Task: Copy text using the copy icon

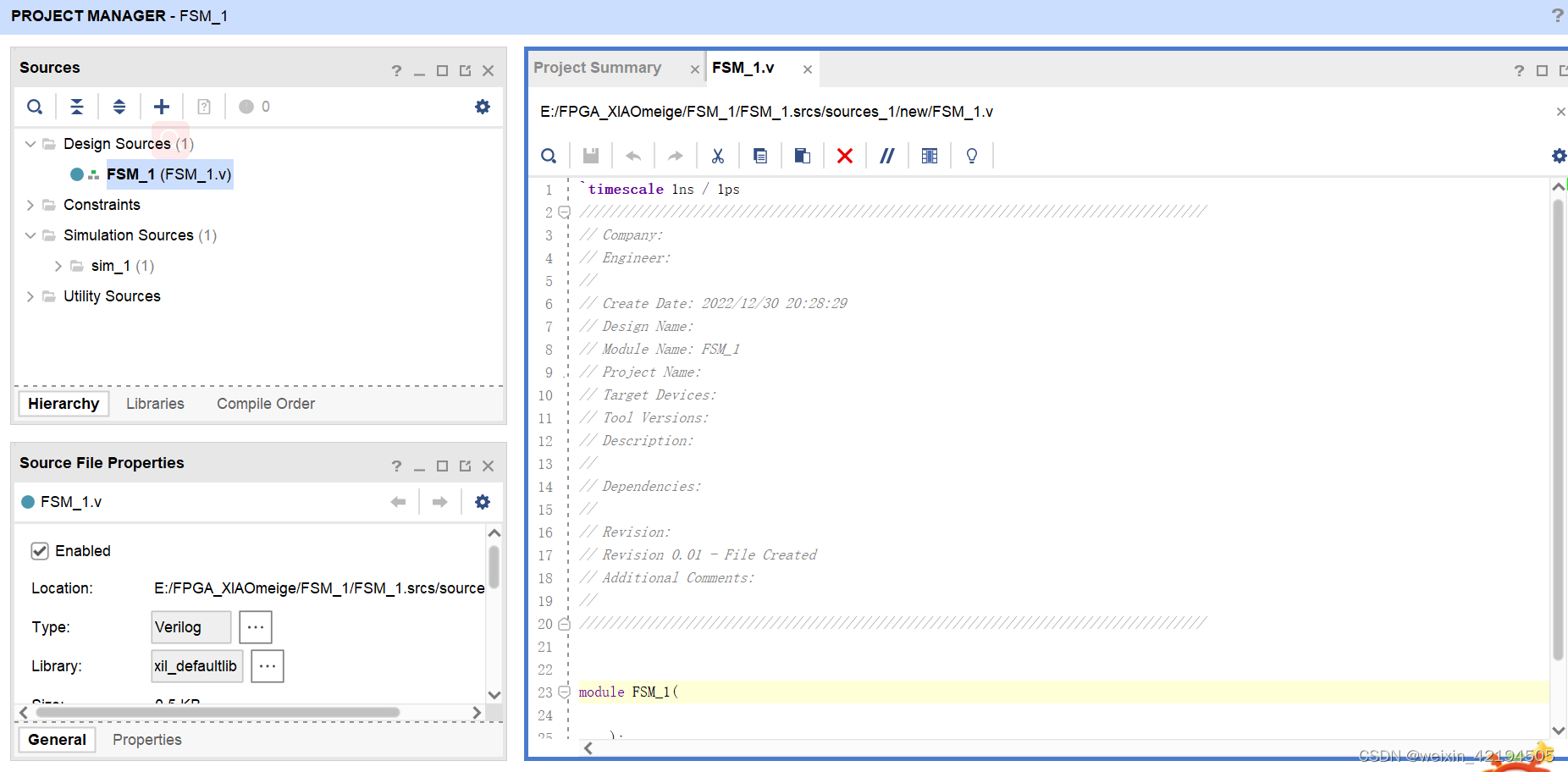Action: pos(759,155)
